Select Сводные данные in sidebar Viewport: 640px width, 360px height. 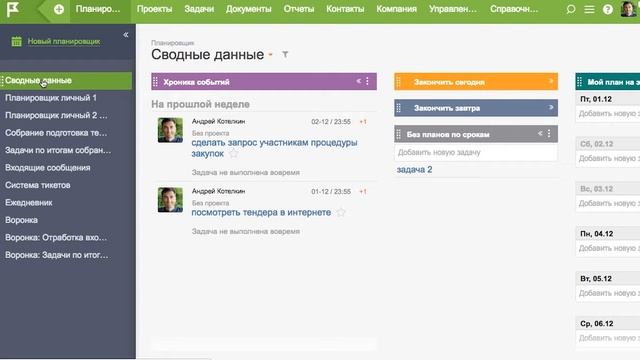click(66, 81)
